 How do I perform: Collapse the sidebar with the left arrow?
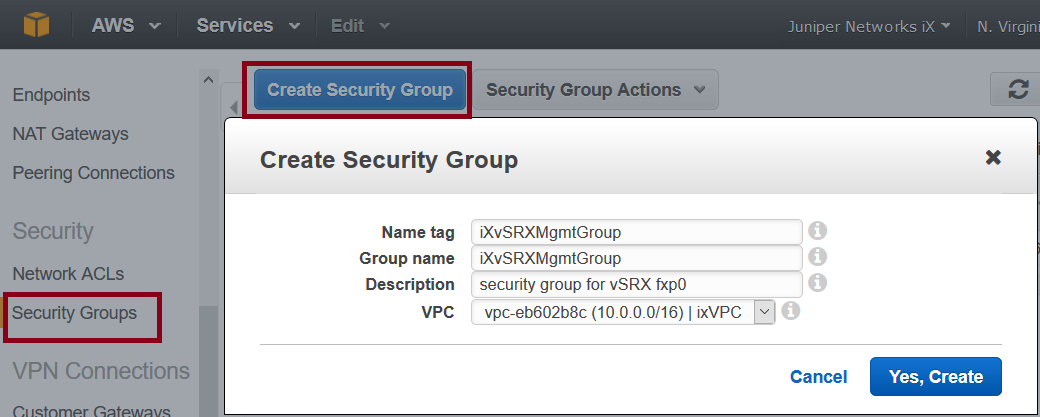pos(234,108)
